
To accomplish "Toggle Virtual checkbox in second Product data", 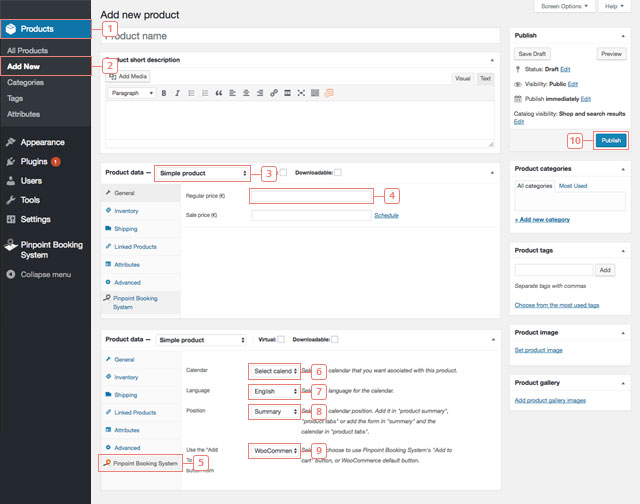I will 281,340.
